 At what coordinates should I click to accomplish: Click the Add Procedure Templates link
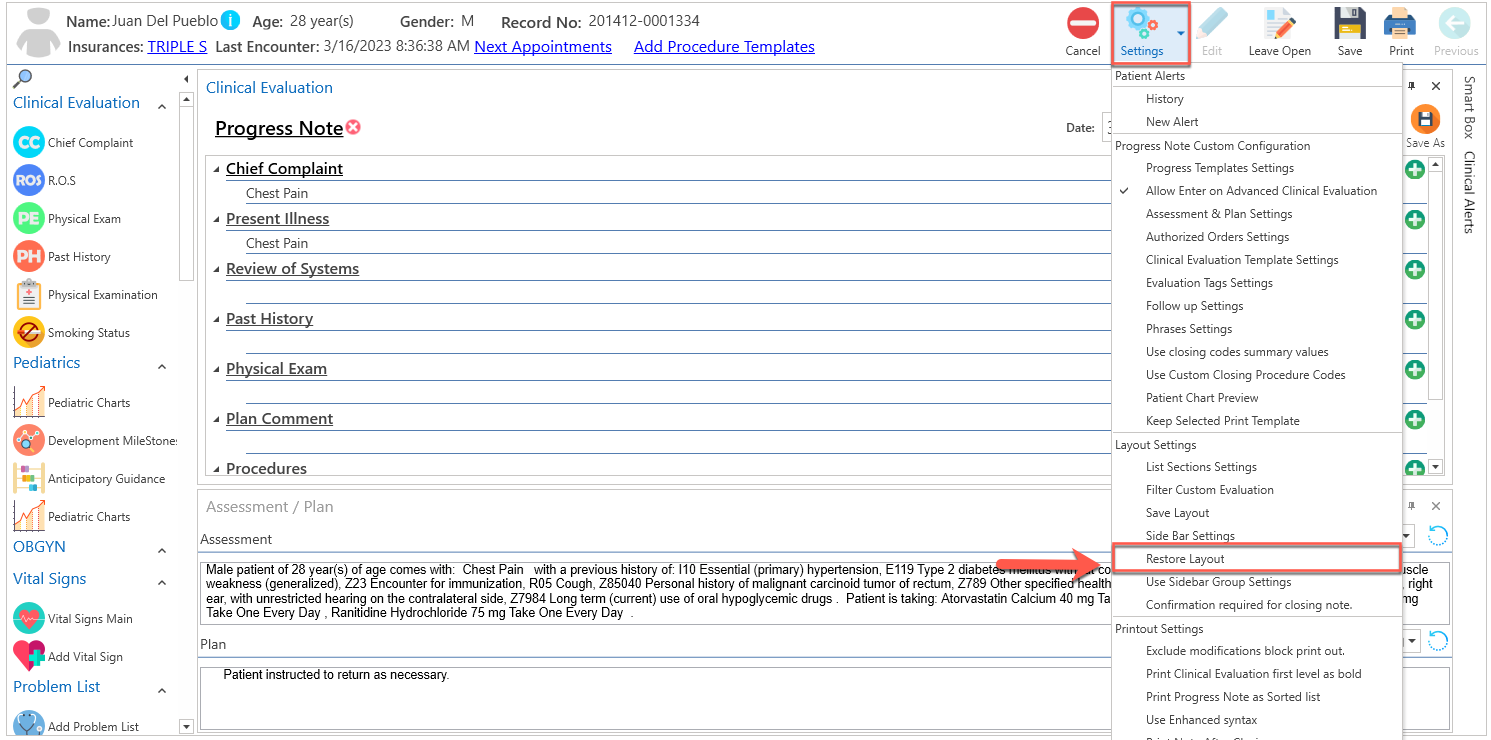pos(724,46)
